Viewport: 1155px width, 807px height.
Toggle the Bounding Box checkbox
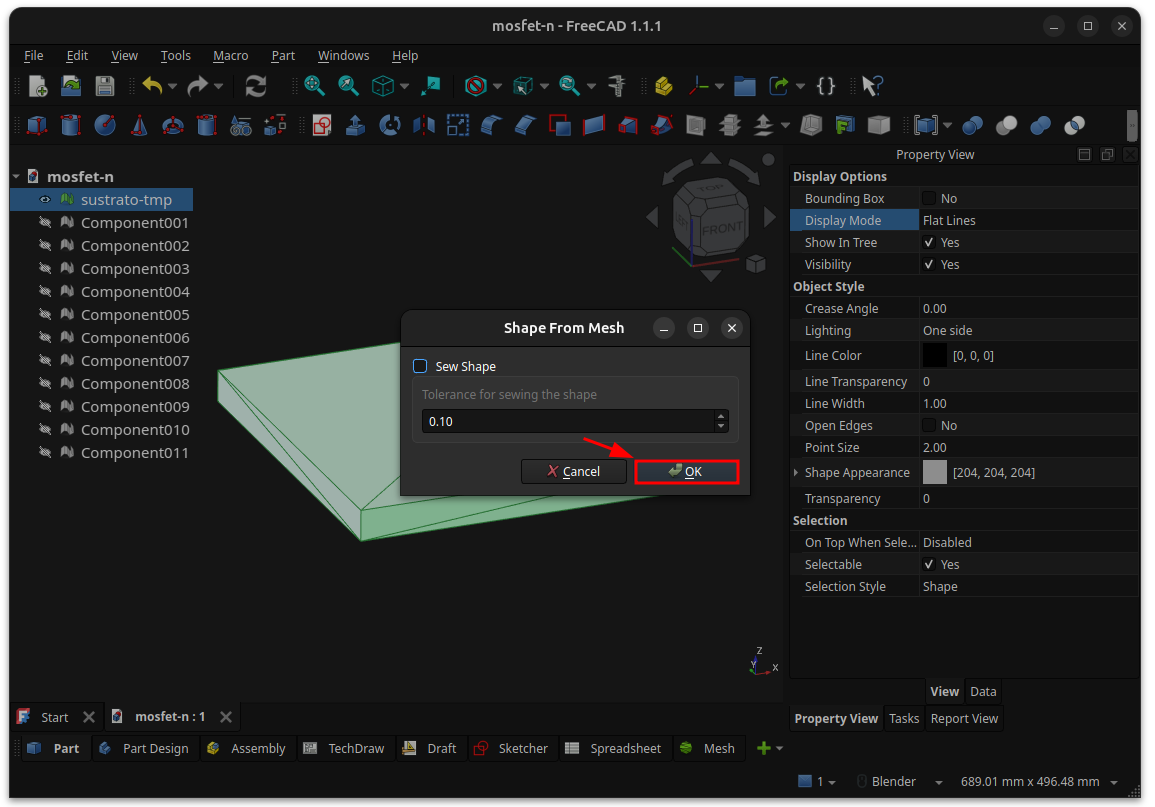click(929, 198)
